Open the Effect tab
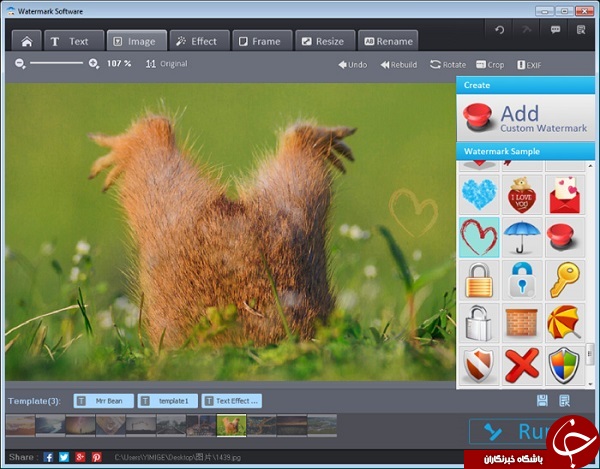The image size is (600, 469). click(199, 41)
